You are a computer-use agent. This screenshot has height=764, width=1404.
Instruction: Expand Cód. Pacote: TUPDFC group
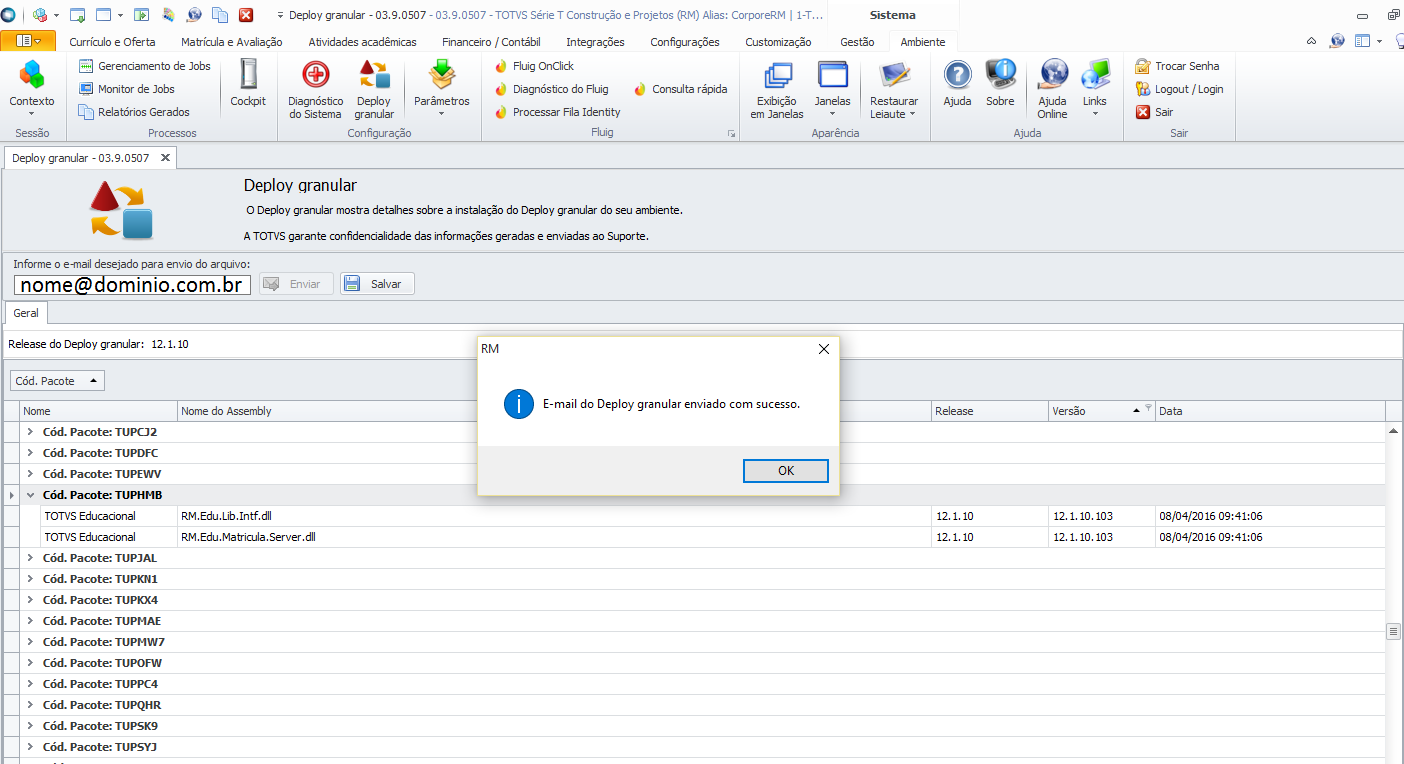30,453
